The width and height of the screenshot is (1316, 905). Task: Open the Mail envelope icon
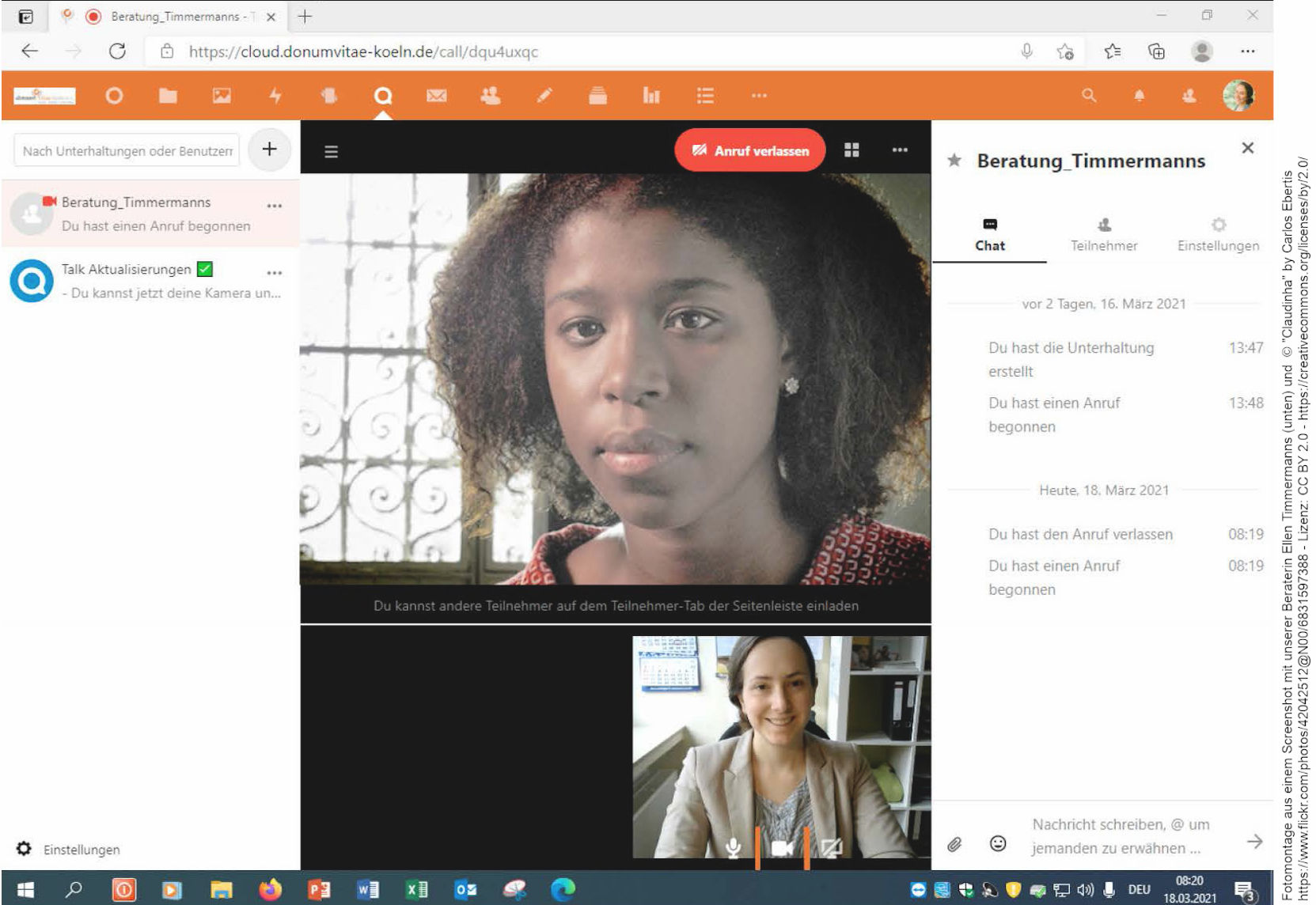pos(436,96)
